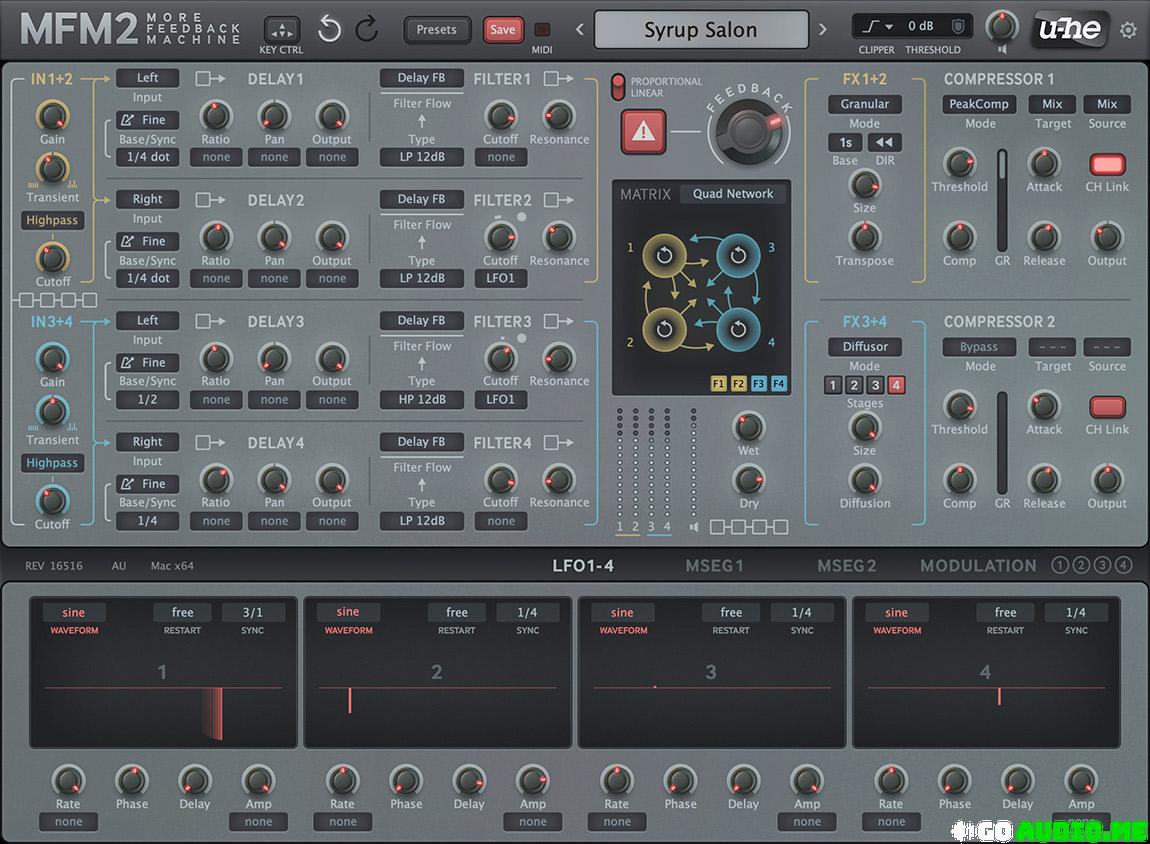Toggle Compressor 2 CH Link button

coord(1107,406)
